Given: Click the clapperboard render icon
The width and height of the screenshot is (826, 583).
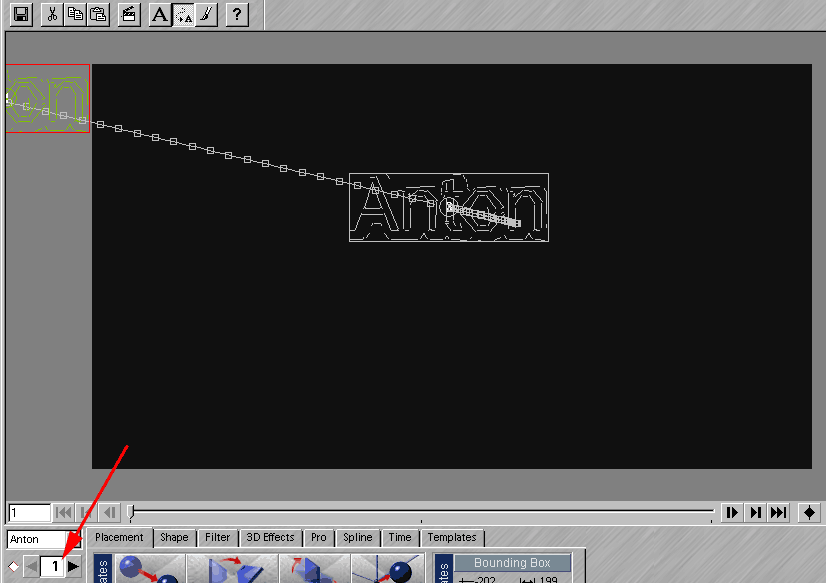Looking at the screenshot, I should (x=129, y=14).
